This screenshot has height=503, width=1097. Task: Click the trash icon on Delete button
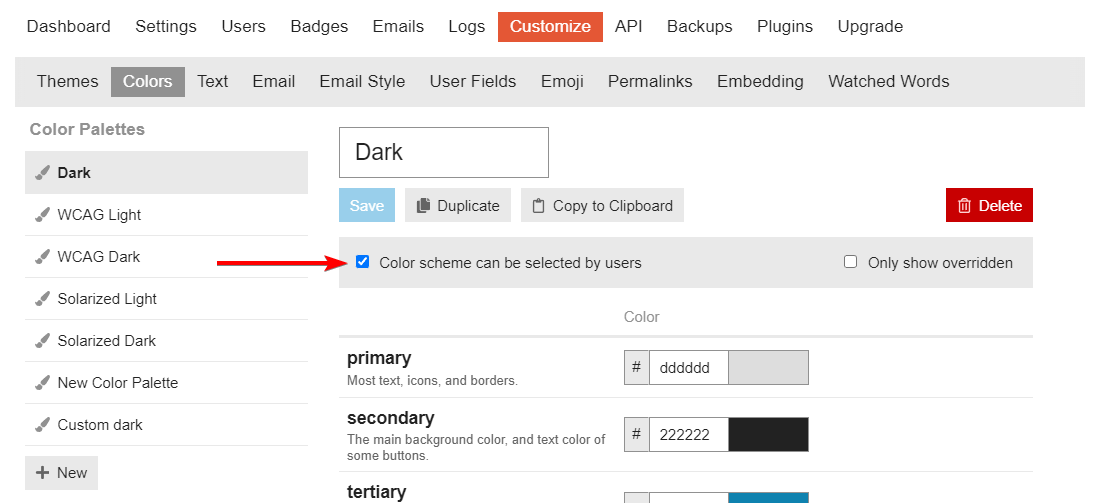964,206
